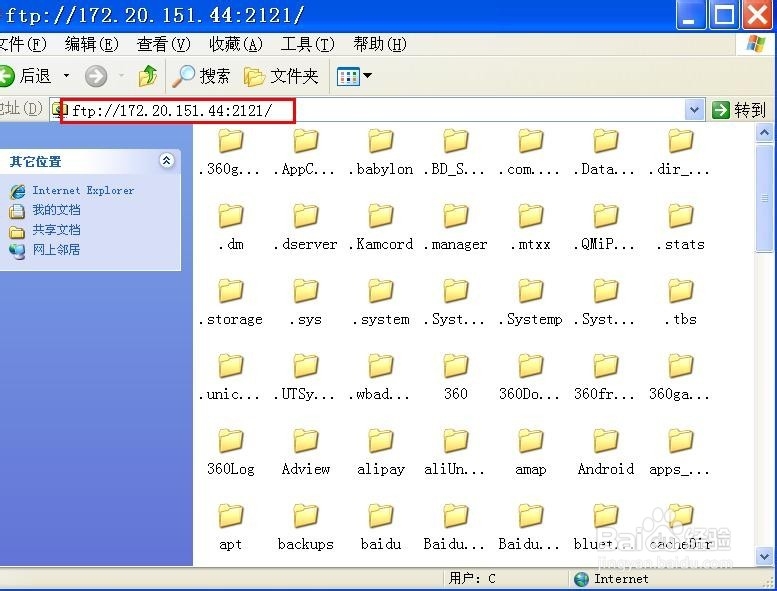Select the aliUn... folder
The width and height of the screenshot is (777, 591).
[455, 452]
